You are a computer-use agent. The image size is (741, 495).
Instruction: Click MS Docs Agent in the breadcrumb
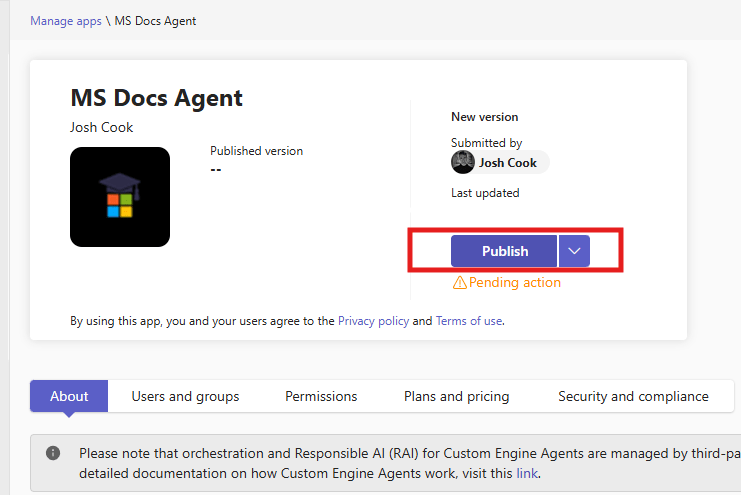click(155, 21)
